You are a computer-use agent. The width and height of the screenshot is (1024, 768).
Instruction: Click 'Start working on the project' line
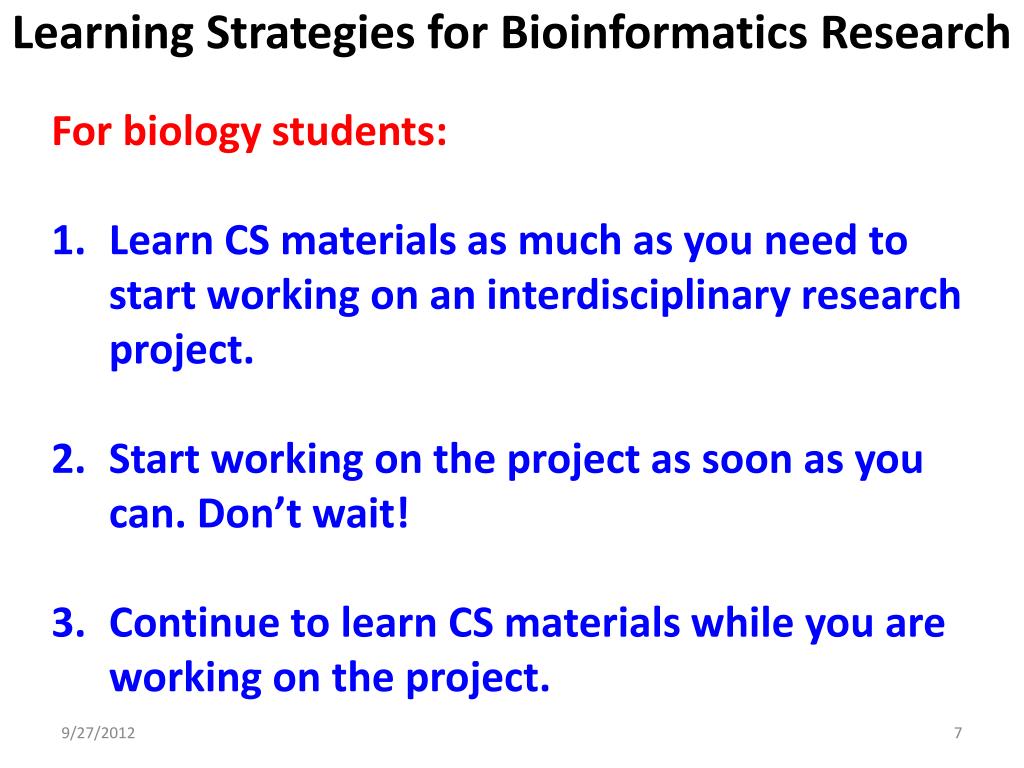[x=374, y=460]
